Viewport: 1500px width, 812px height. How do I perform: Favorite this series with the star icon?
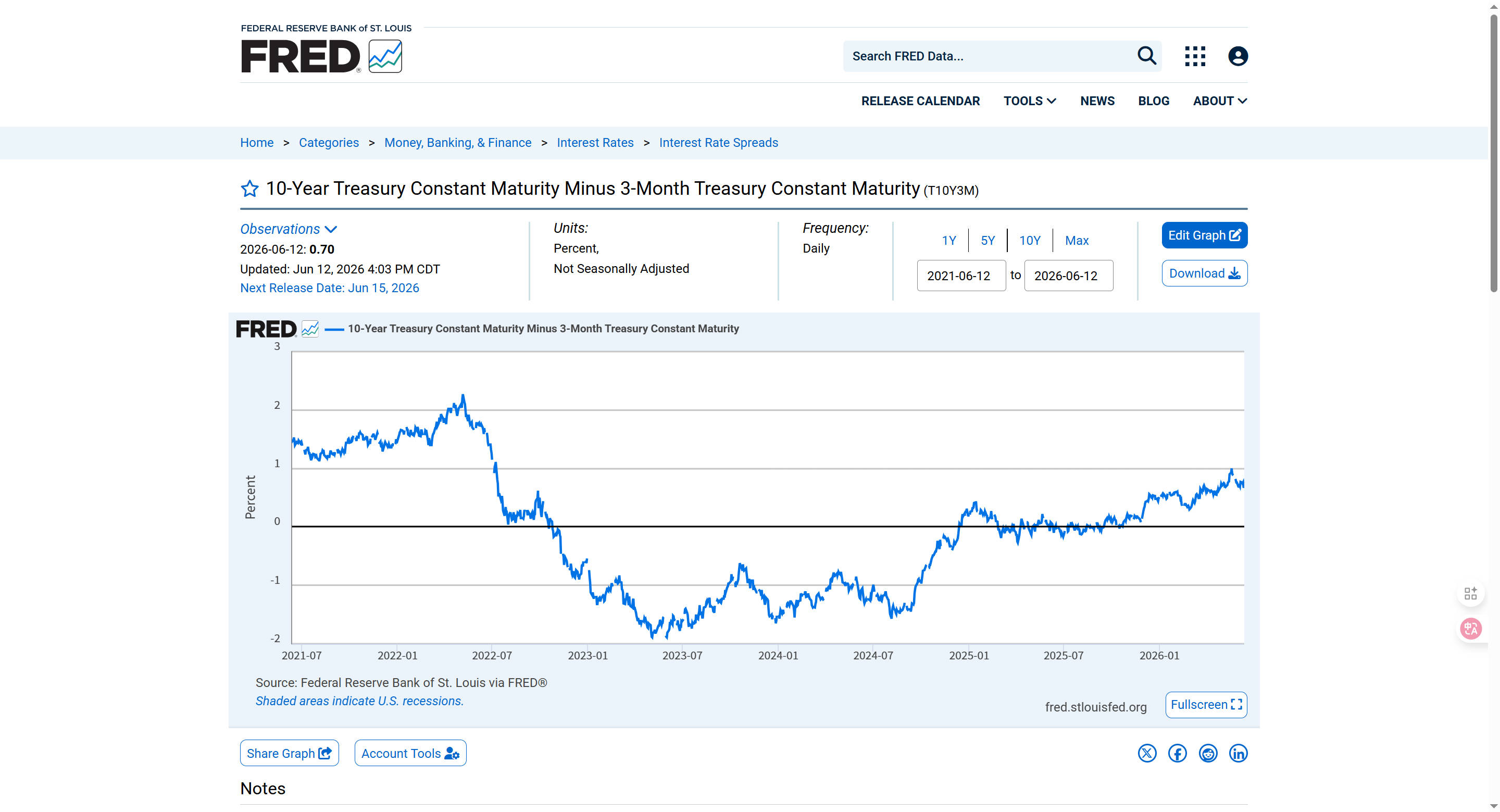tap(249, 189)
